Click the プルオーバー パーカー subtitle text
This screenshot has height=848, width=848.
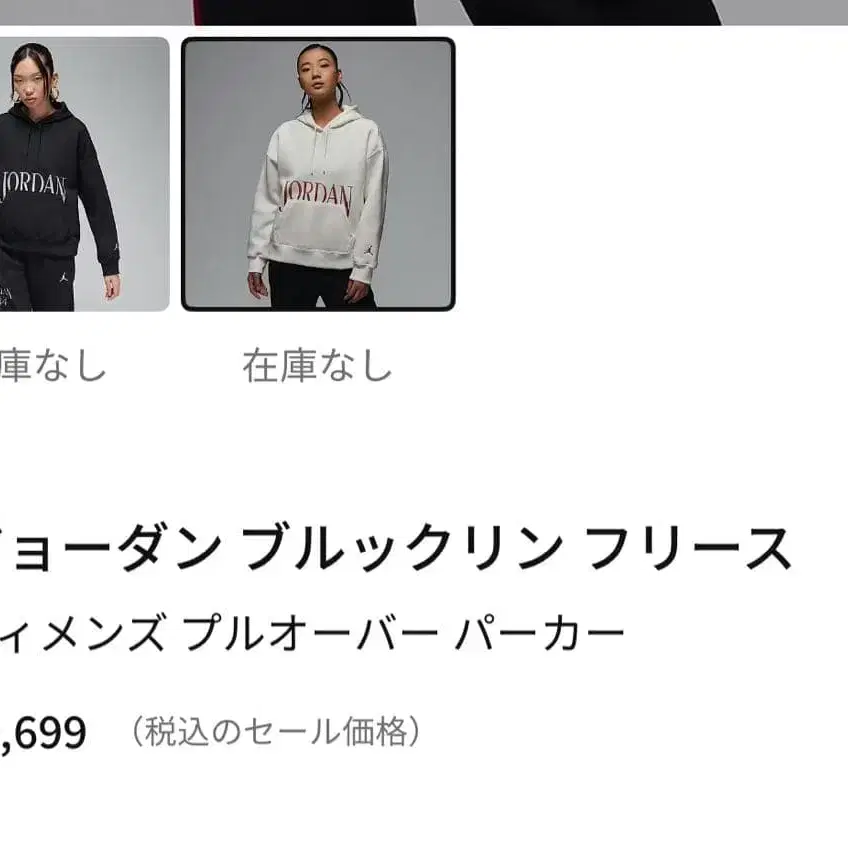(403, 633)
